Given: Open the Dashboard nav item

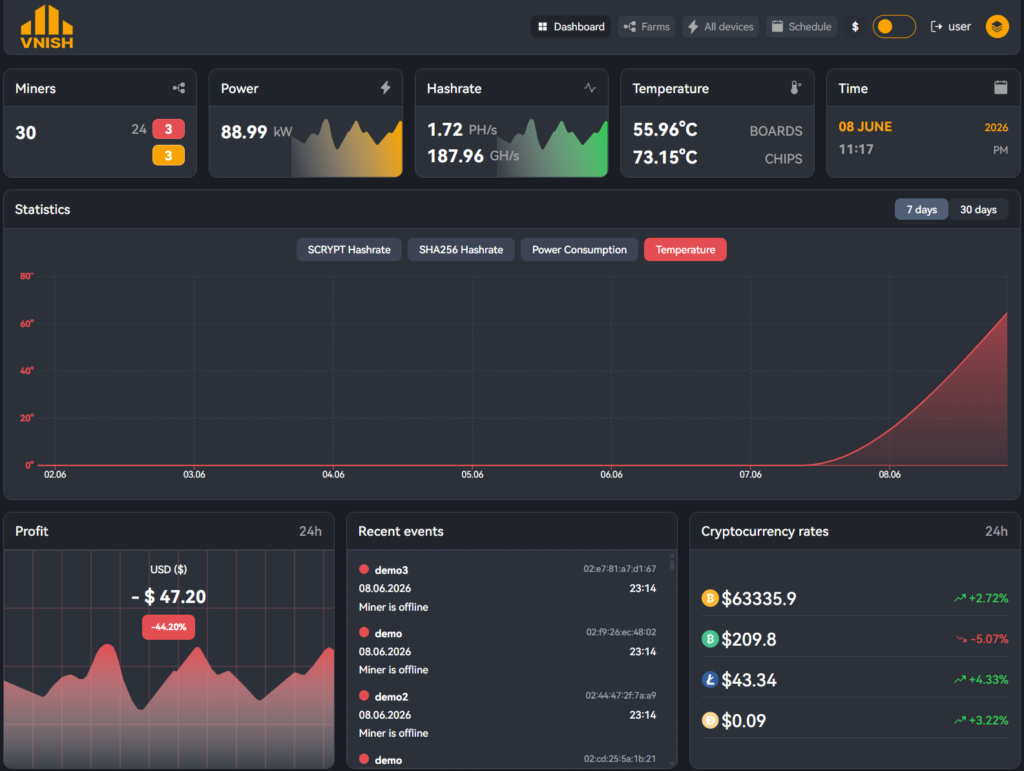Looking at the screenshot, I should coord(571,27).
